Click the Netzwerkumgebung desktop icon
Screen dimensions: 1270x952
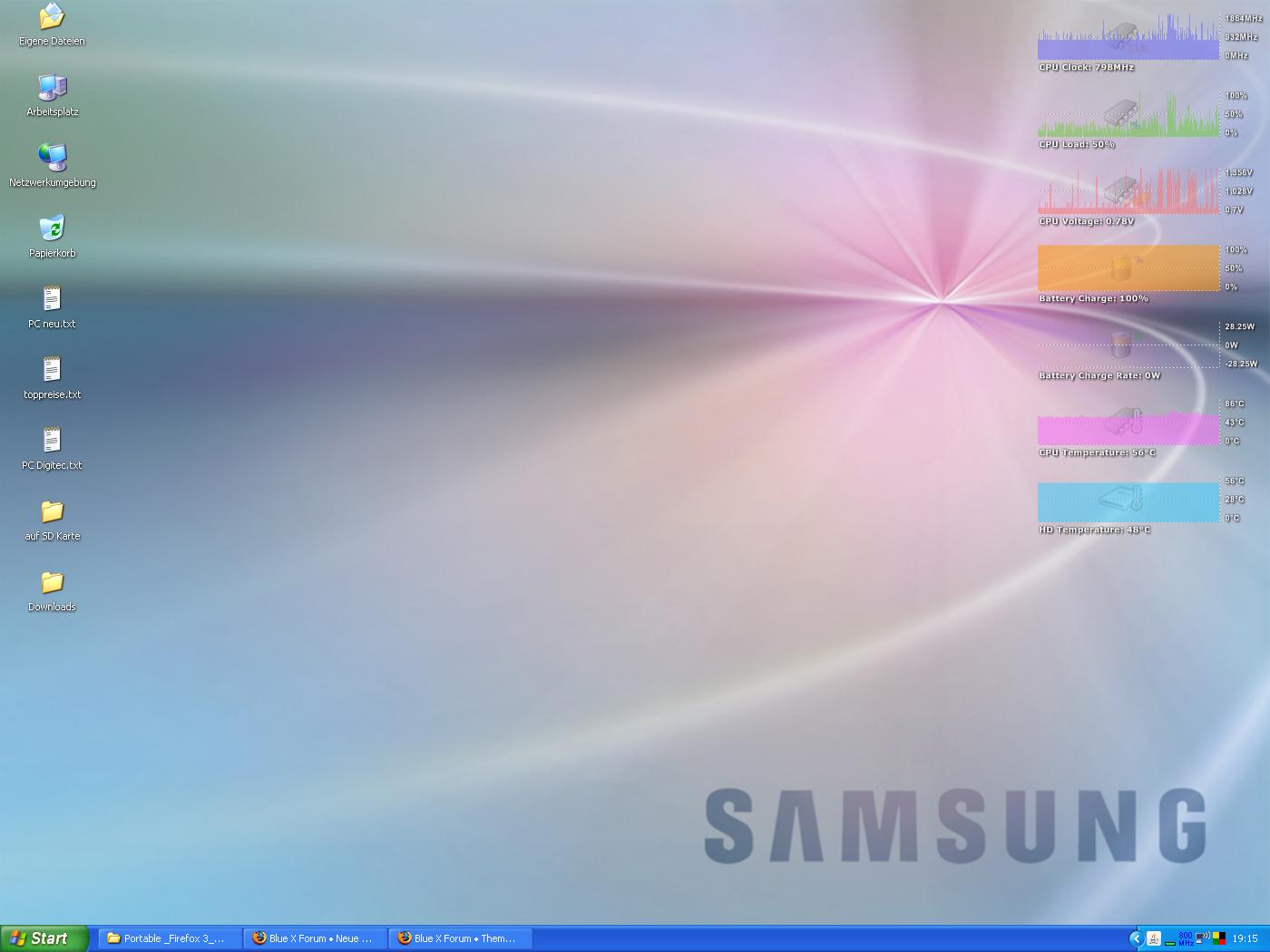pyautogui.click(x=52, y=159)
